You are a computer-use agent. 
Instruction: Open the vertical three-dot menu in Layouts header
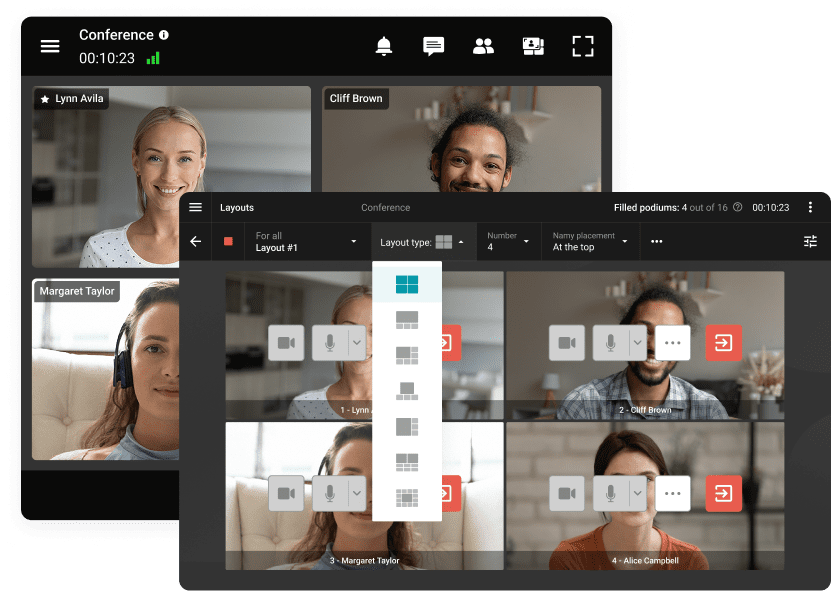click(810, 207)
